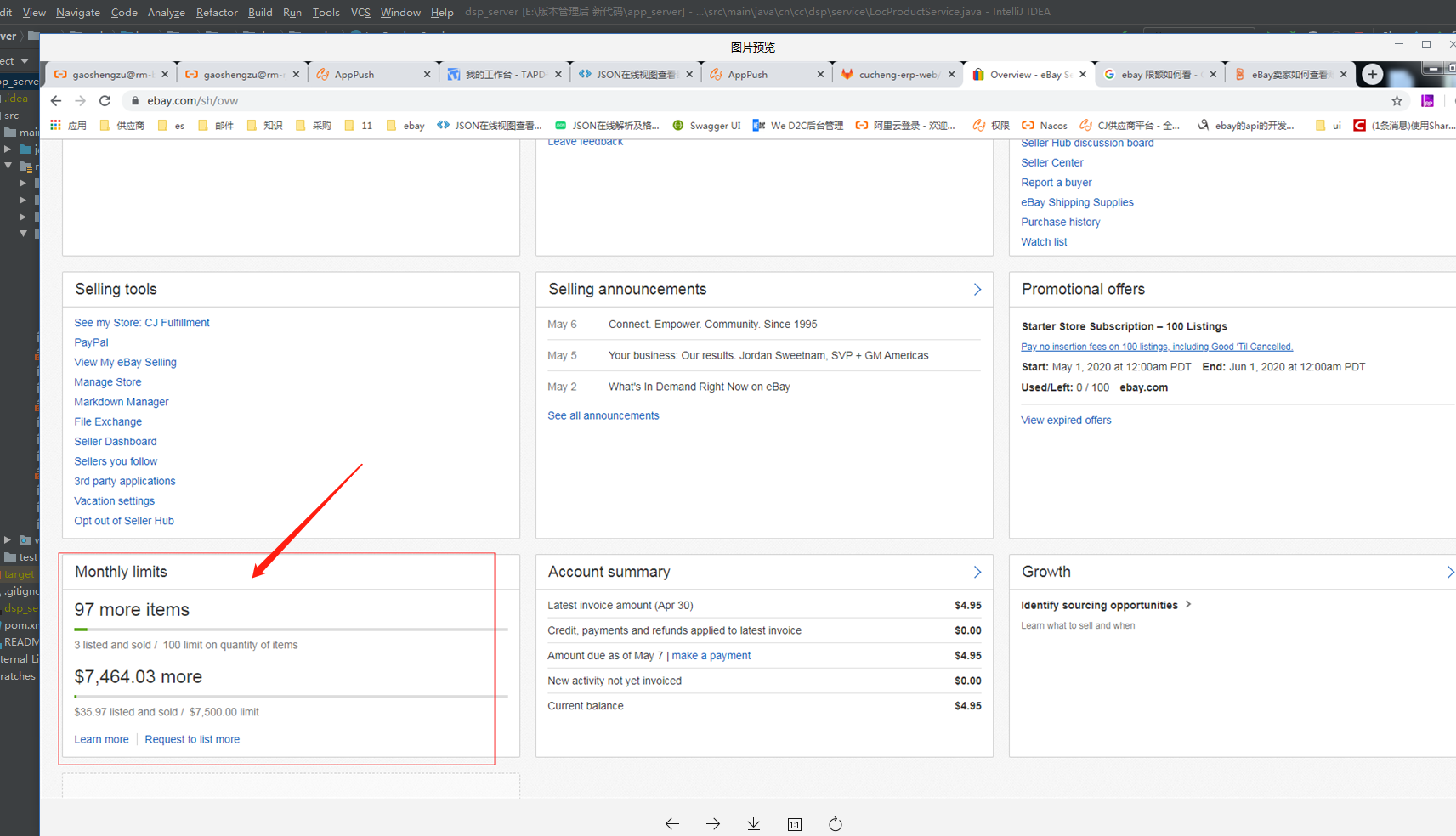Image resolution: width=1456 pixels, height=836 pixels.
Task: Click View expired offers link
Action: pyautogui.click(x=1066, y=421)
